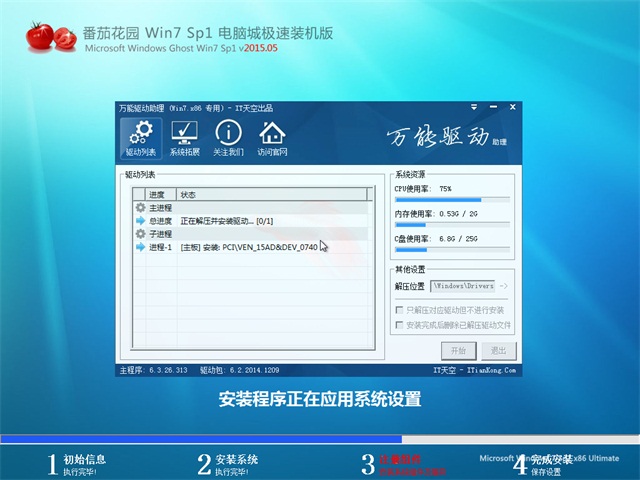Click the 内存使用率 progress bar
This screenshot has height=480, width=640.
coord(452,225)
